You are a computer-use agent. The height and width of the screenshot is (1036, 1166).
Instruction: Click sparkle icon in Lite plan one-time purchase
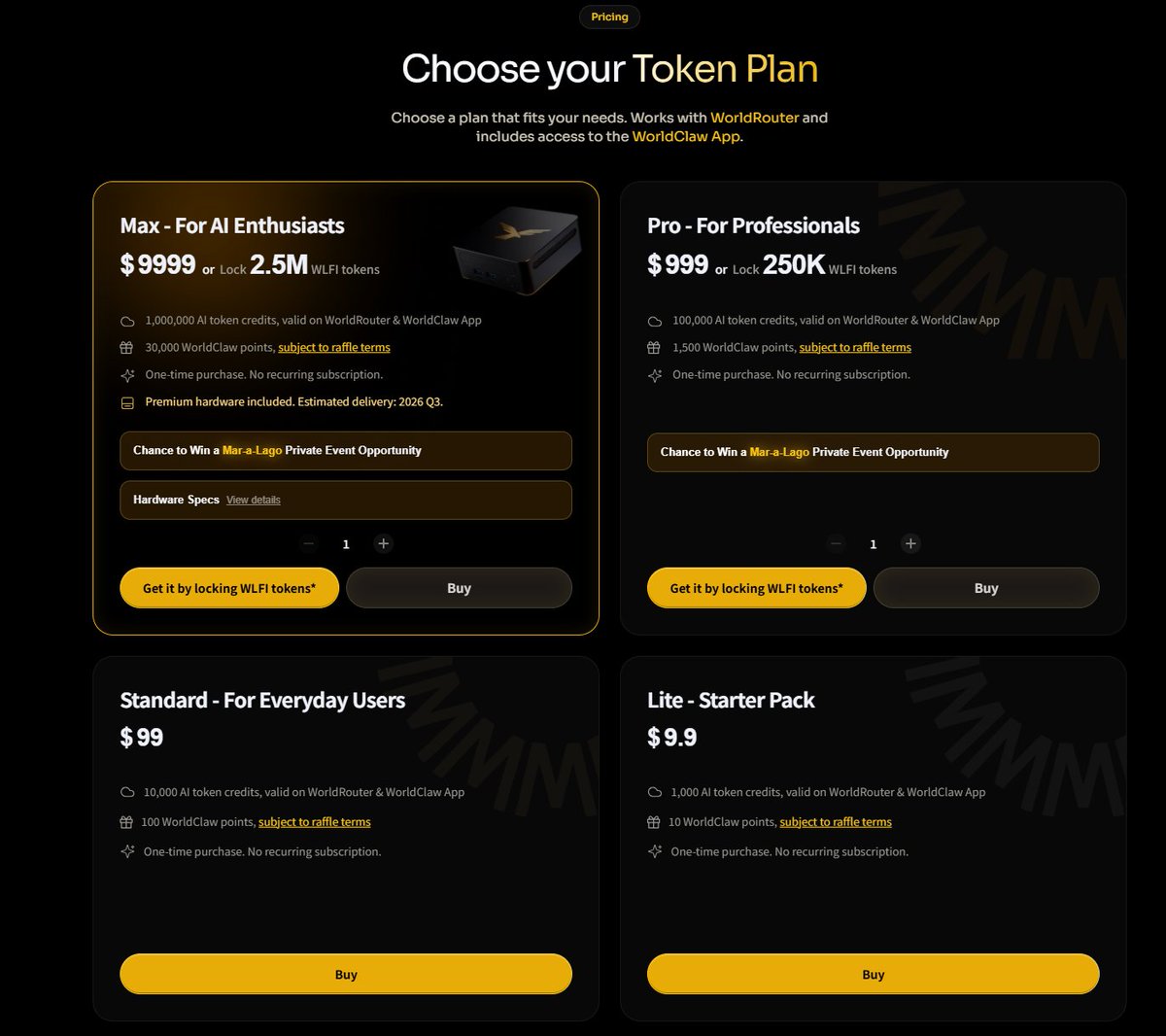coord(654,851)
